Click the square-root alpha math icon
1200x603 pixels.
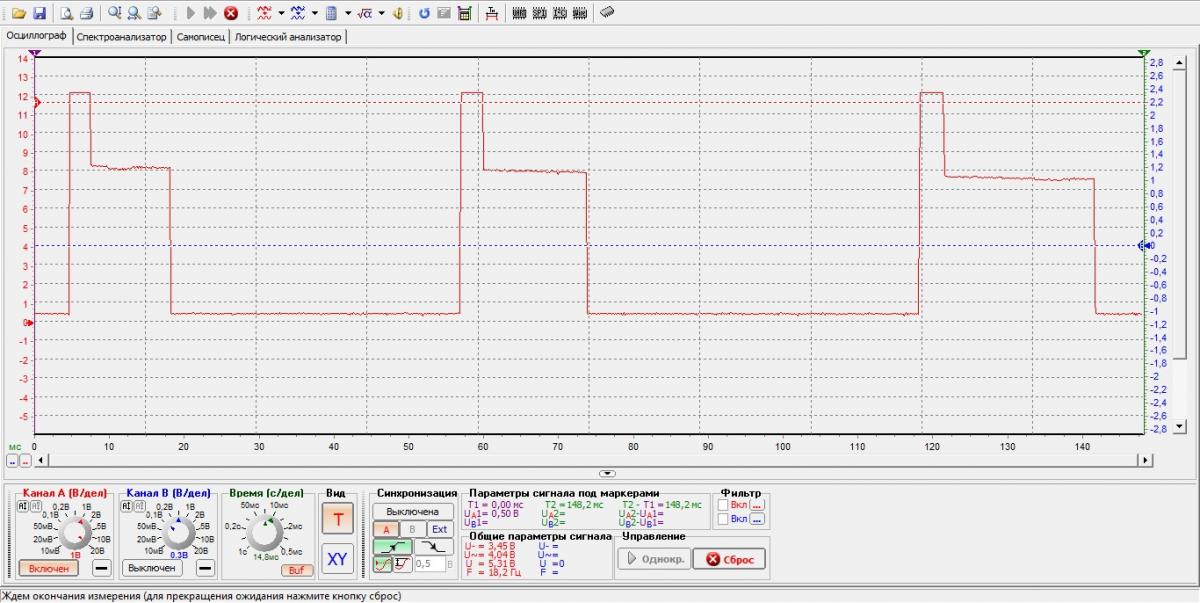365,13
